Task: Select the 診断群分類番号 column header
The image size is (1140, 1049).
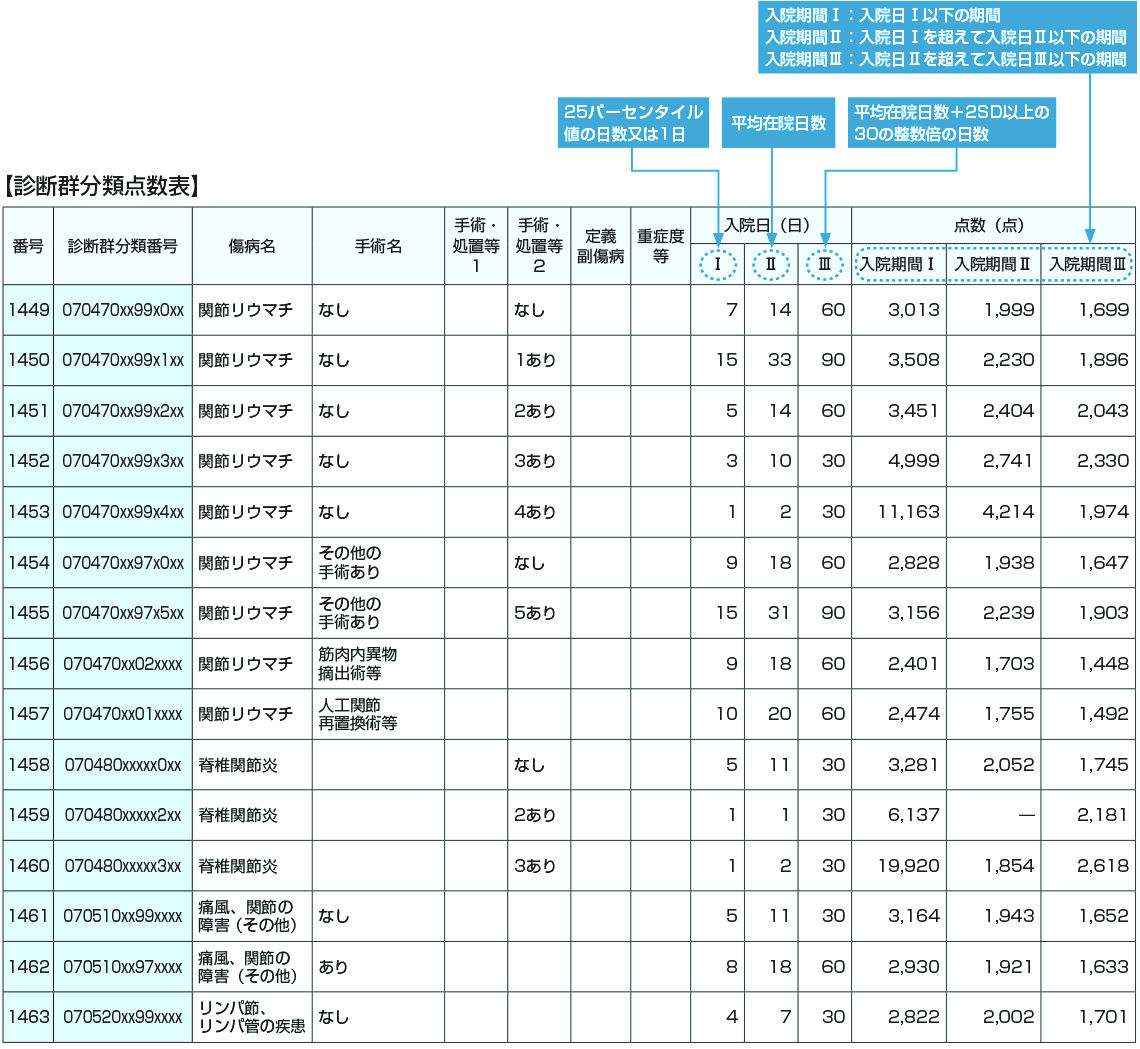Action: [123, 246]
